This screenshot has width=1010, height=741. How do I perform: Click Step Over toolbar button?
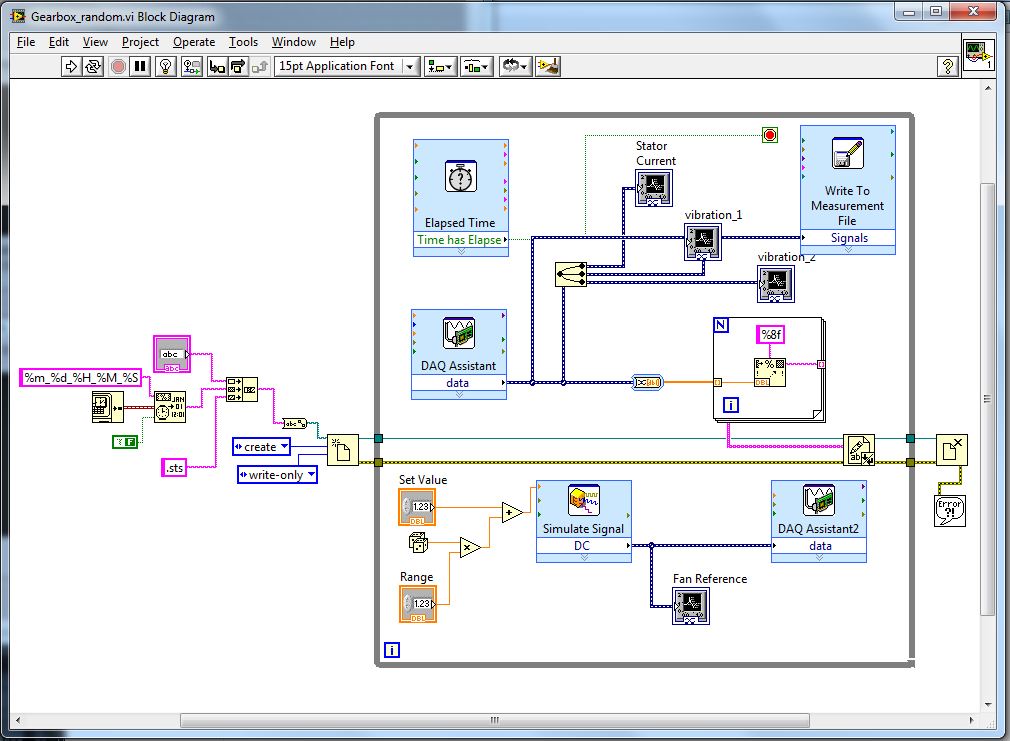[238, 66]
